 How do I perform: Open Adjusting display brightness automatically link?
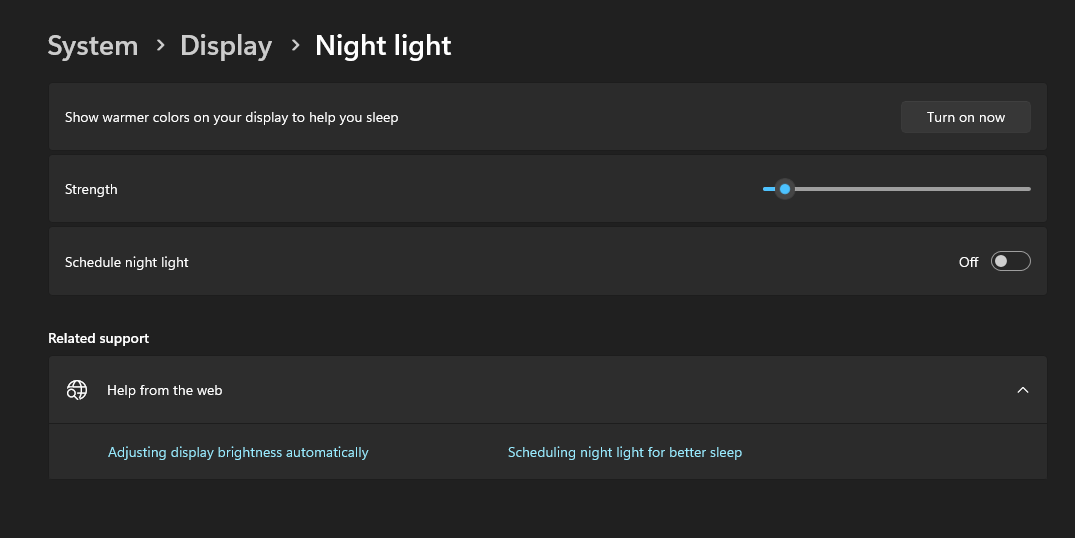pos(238,452)
